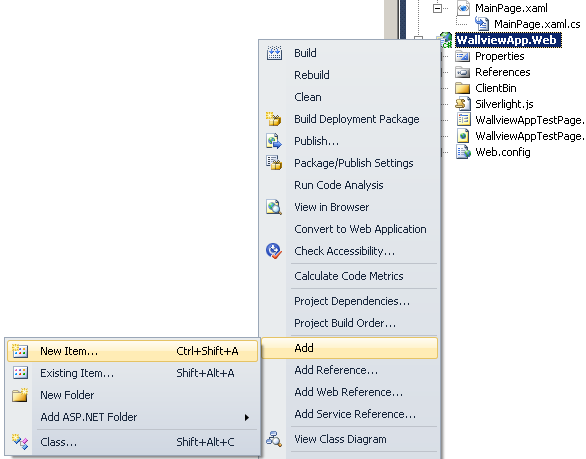The height and width of the screenshot is (459, 586).
Task: Click the View in Browser icon
Action: coord(274,207)
